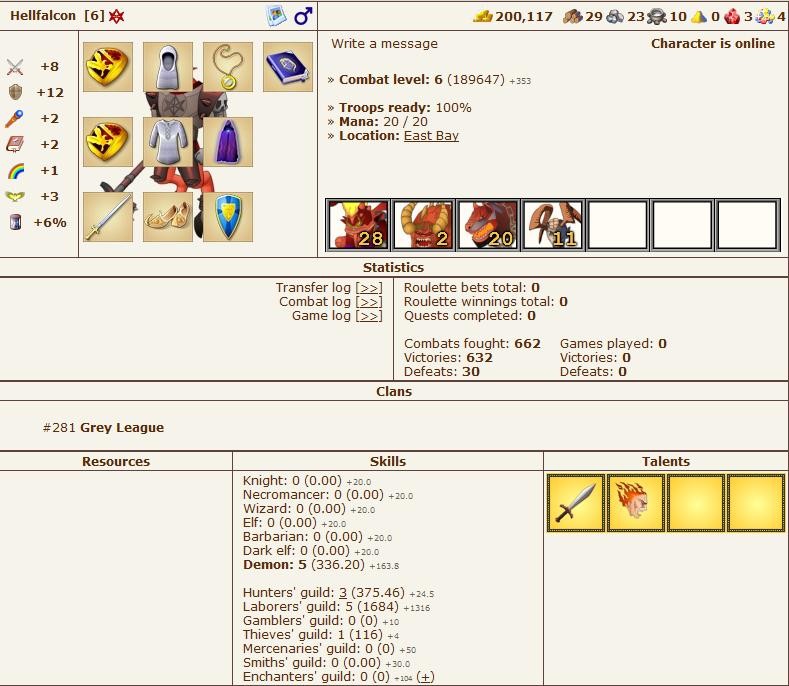Click the hooded helmet equipment slot

pyautogui.click(x=168, y=67)
